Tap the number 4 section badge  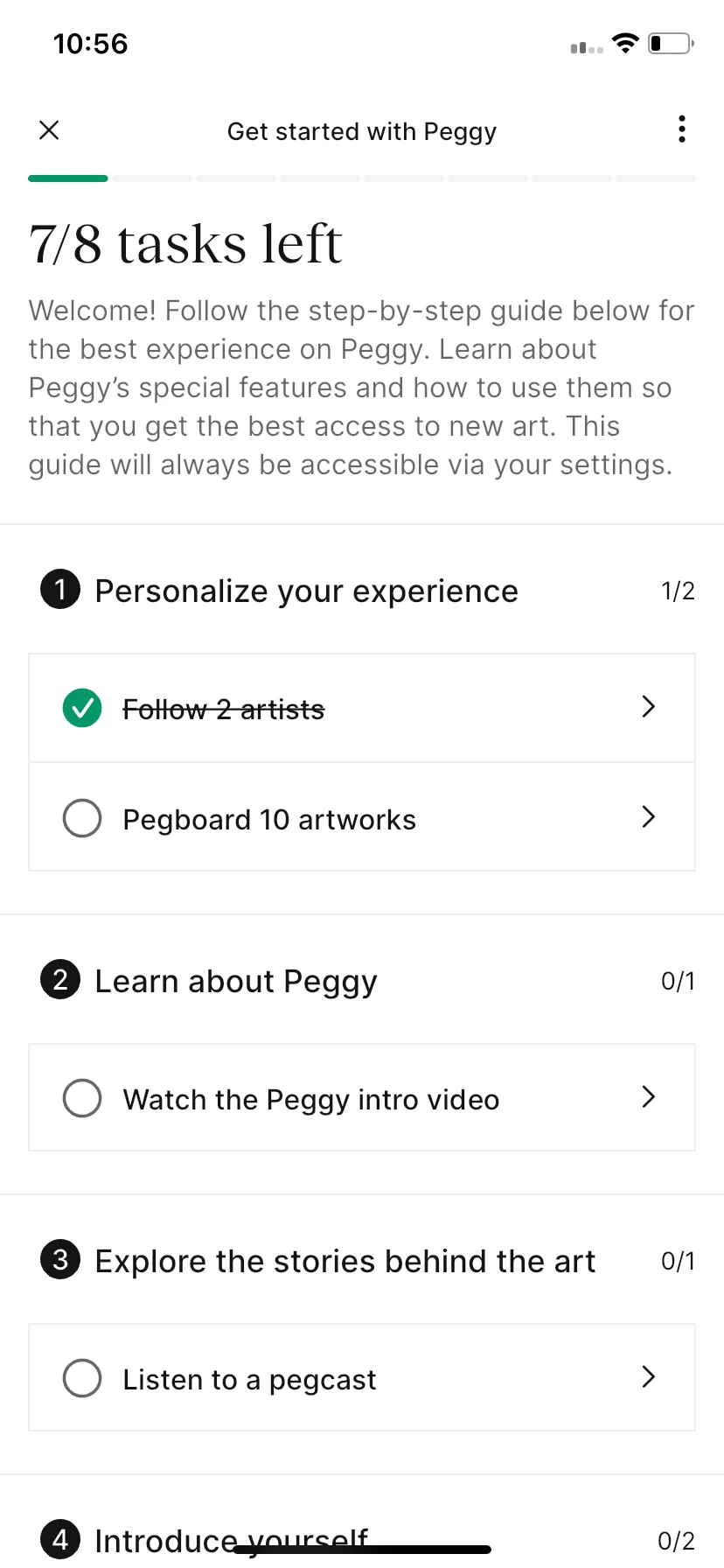click(60, 1539)
